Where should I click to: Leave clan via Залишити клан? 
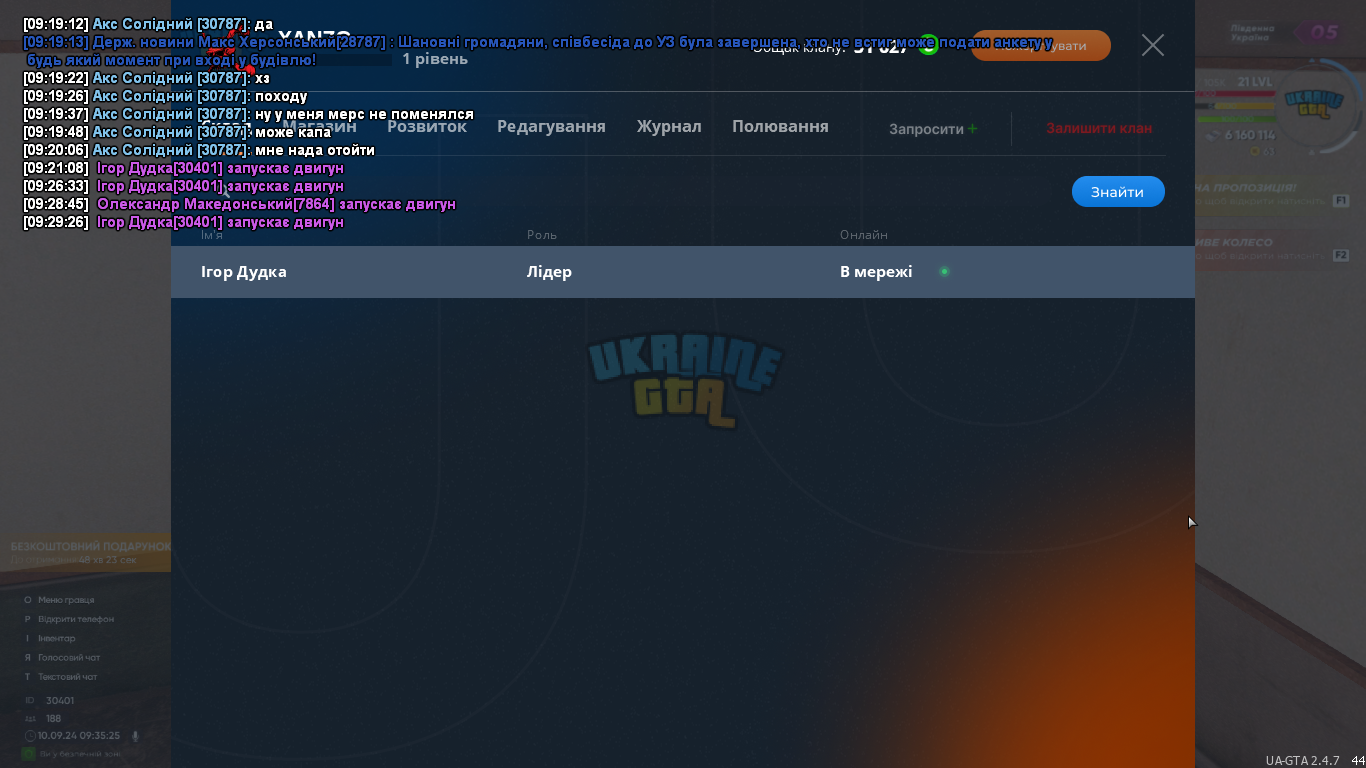pos(1099,128)
